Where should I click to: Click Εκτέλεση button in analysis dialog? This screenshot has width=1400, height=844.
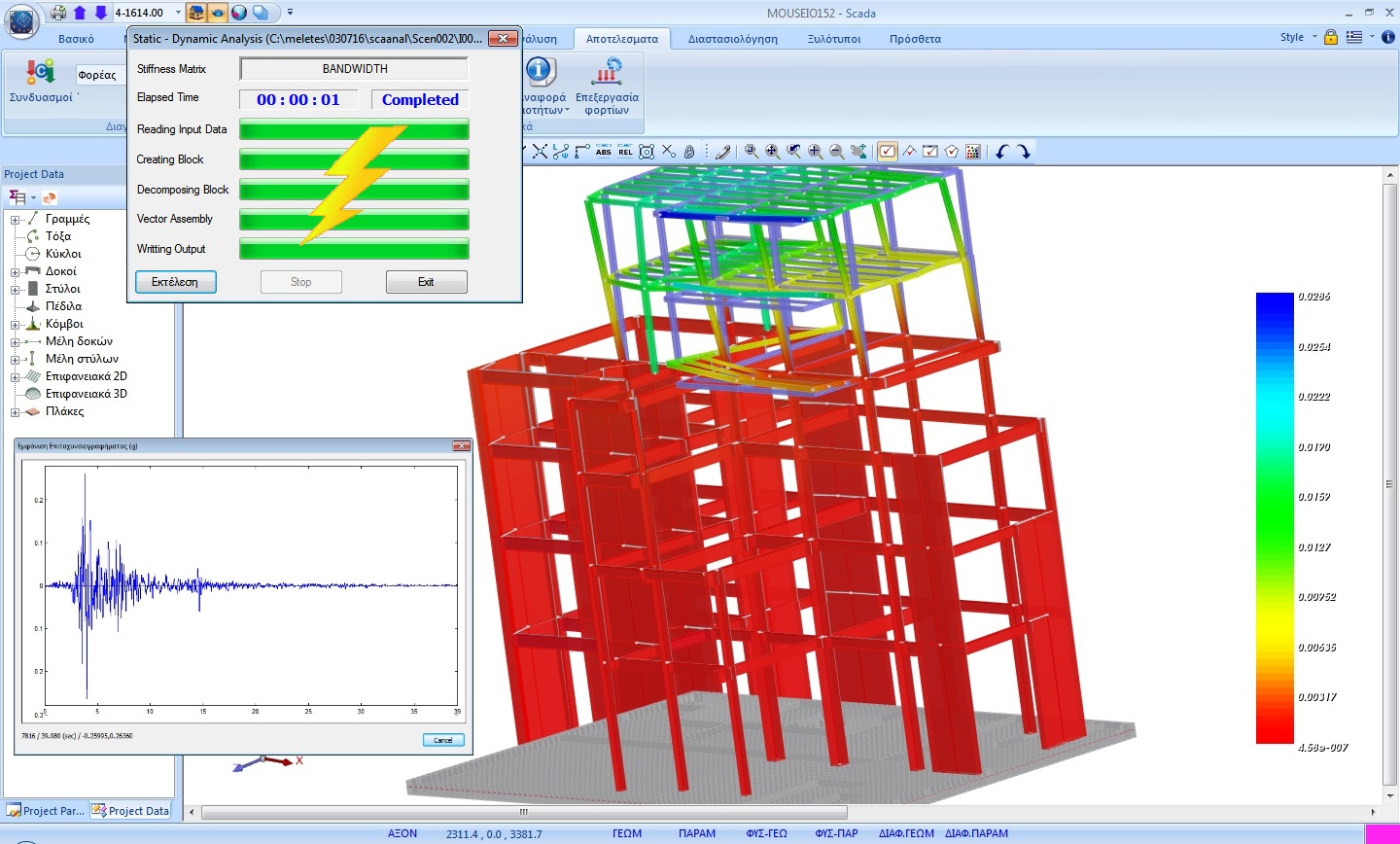(x=175, y=282)
